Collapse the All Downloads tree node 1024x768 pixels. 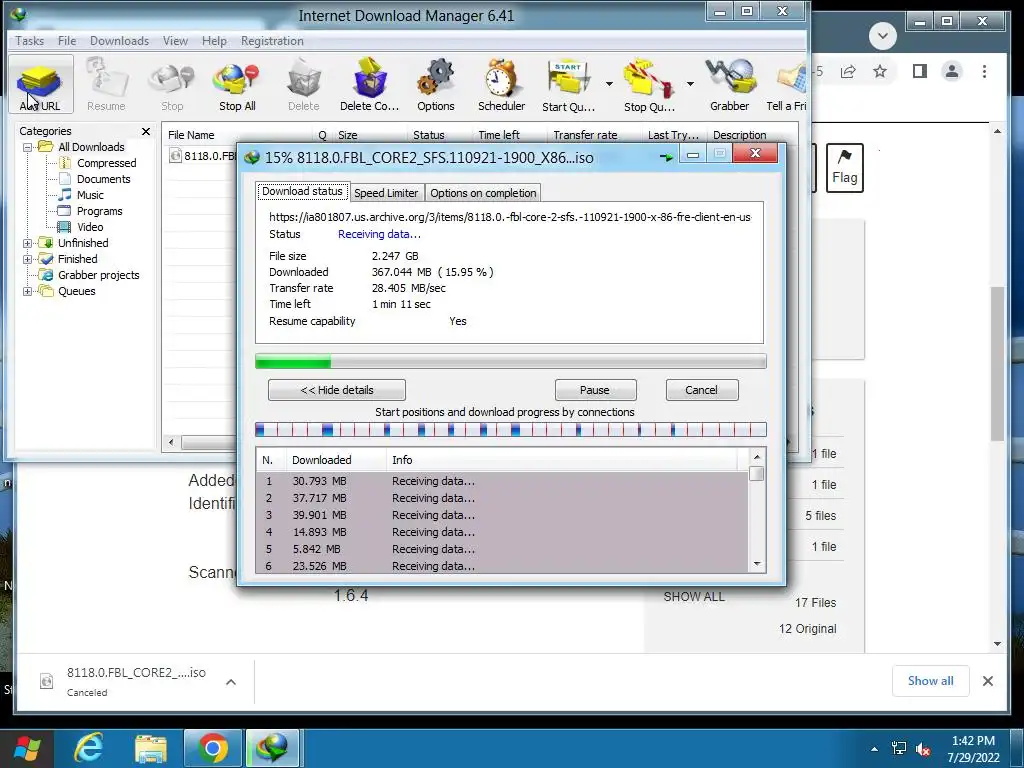pos(27,148)
